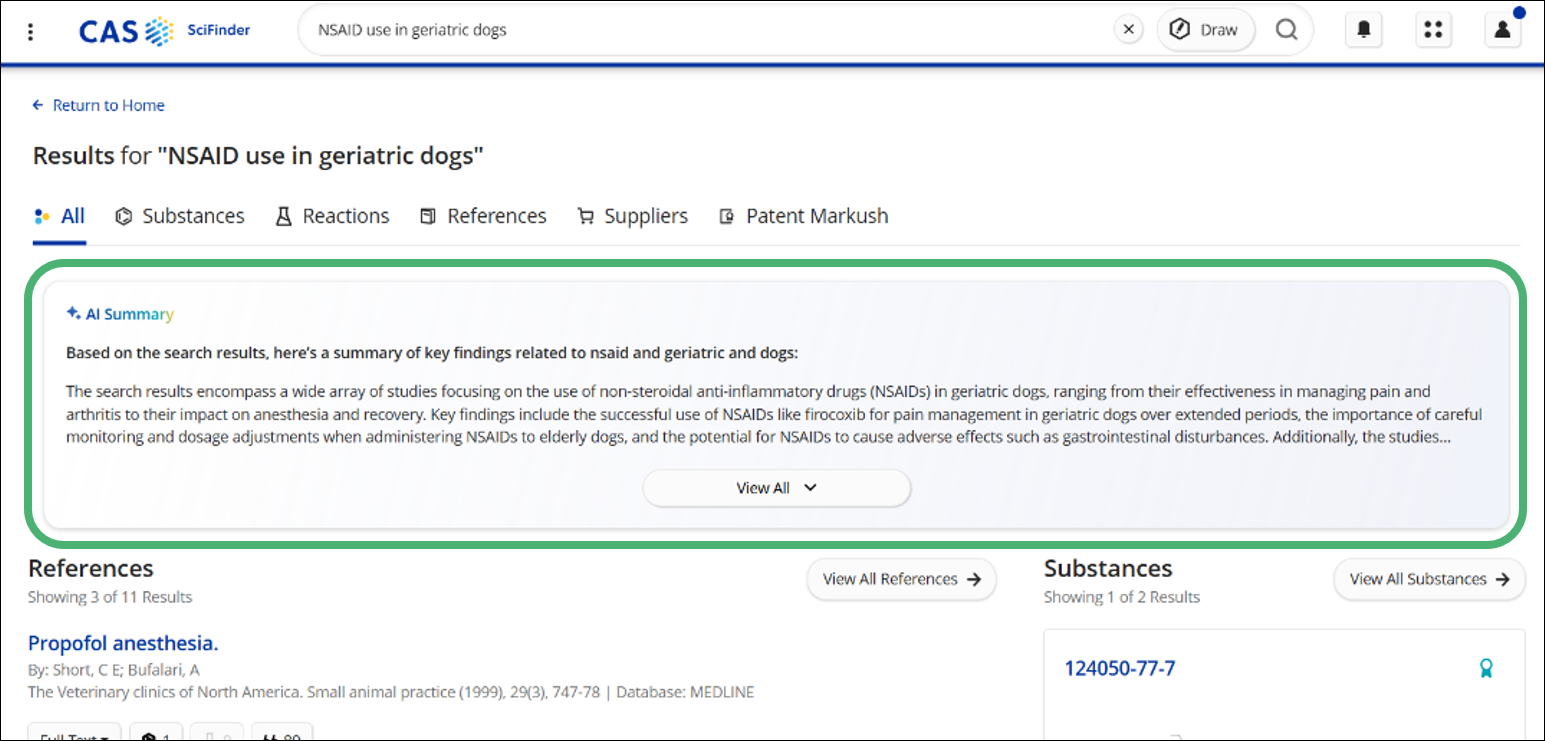Return to Home
Image resolution: width=1545 pixels, height=741 pixels.
pyautogui.click(x=98, y=105)
